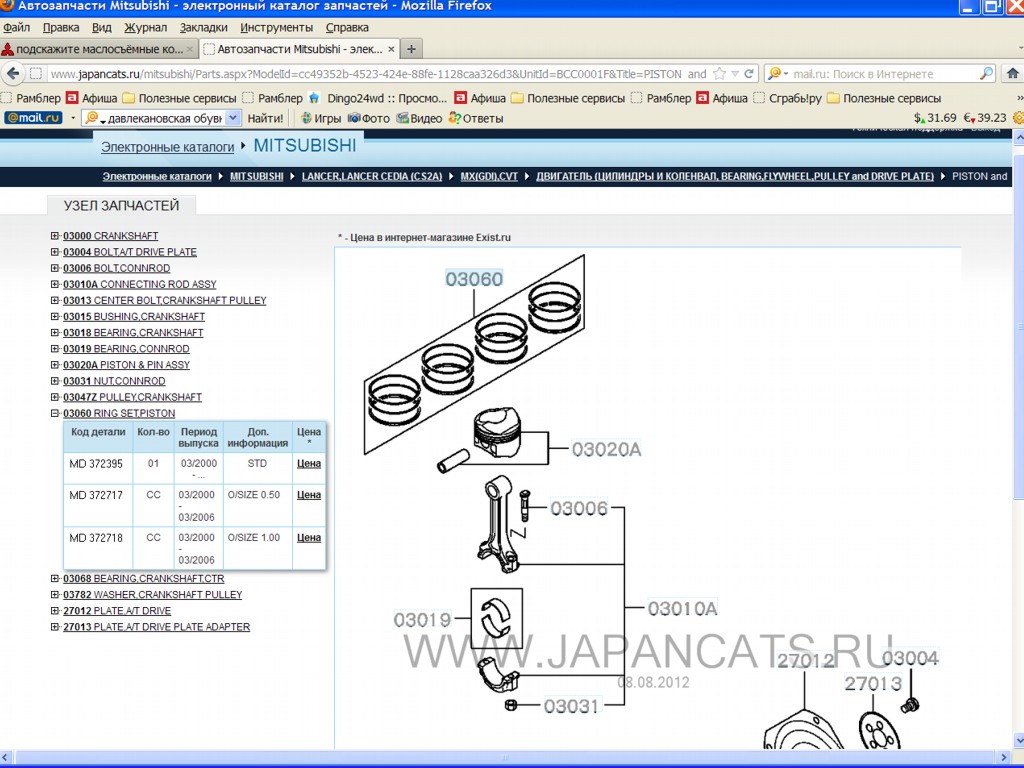
Task: Expand the 27013 PLATE,A/T DRIVE PLATE ADAPTER node
Action: (x=55, y=627)
